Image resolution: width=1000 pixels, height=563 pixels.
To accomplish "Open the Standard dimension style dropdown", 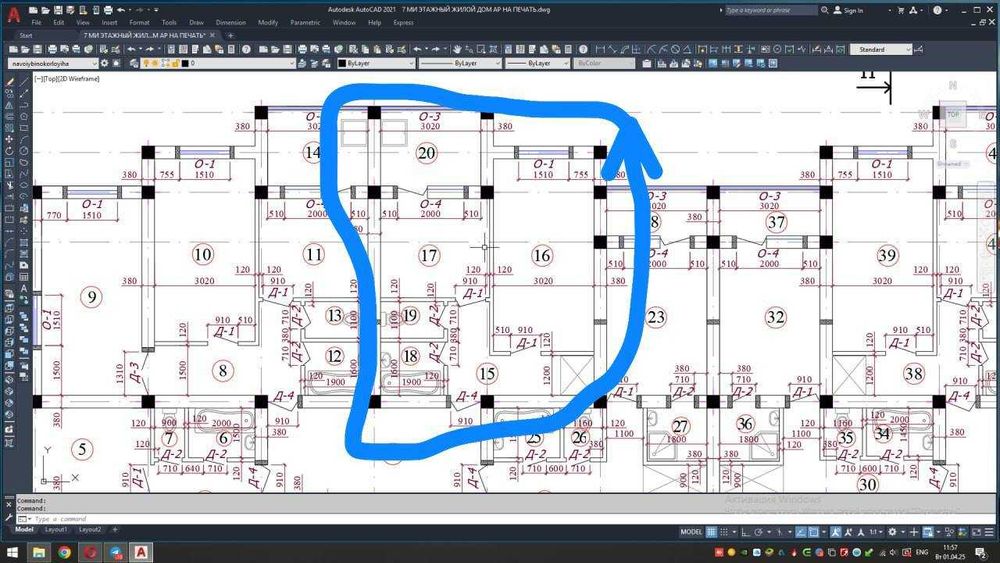I will click(x=881, y=49).
